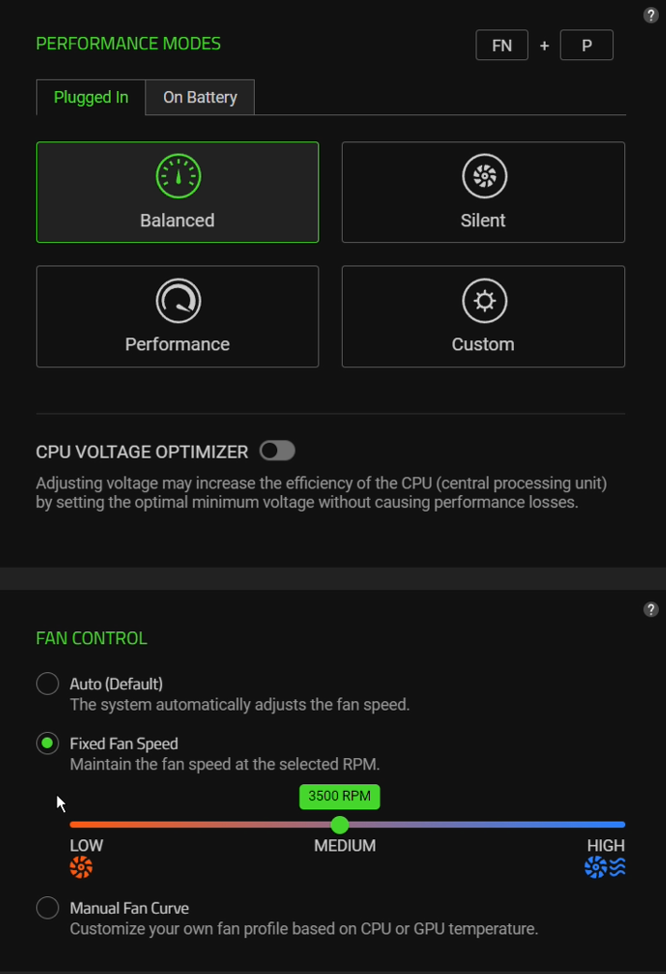Click the orange low-speed fan icon

coord(82,867)
